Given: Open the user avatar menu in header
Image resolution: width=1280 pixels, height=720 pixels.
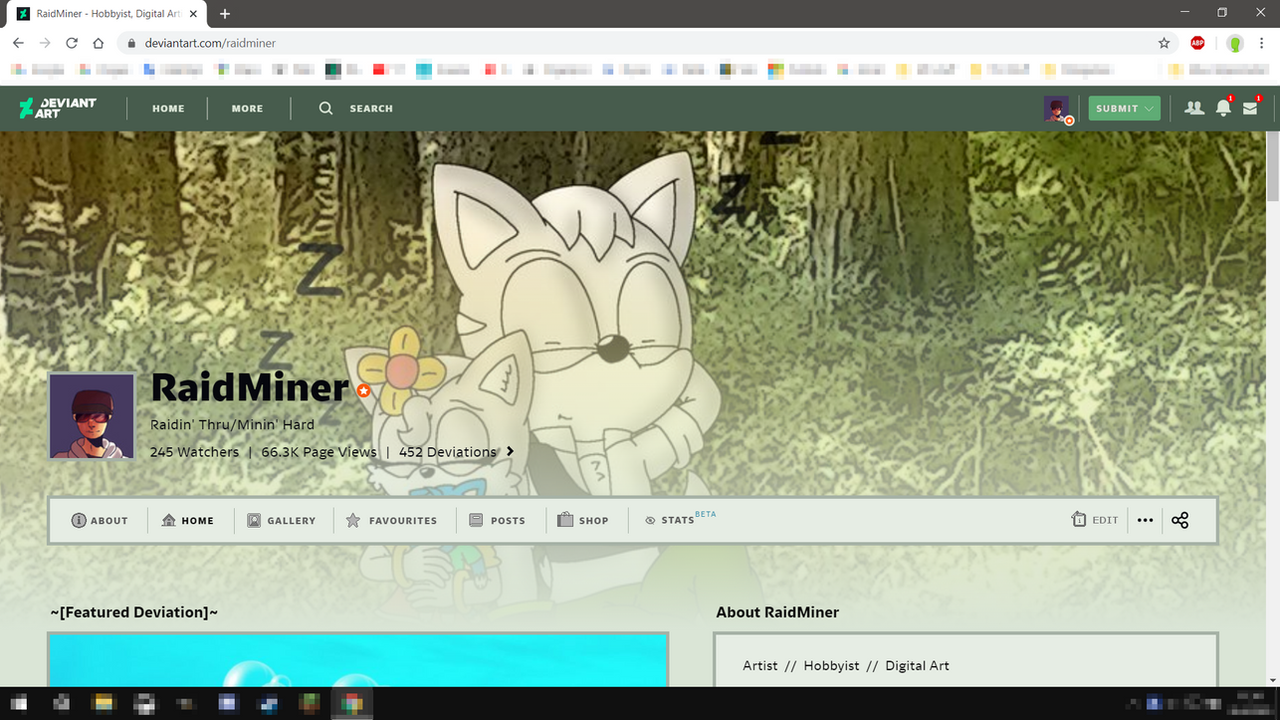Looking at the screenshot, I should 1057,109.
